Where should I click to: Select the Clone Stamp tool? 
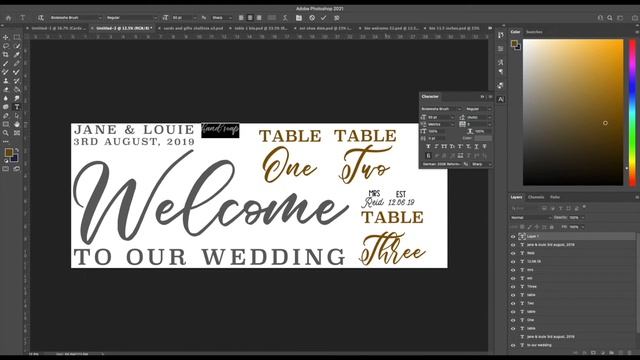6,81
